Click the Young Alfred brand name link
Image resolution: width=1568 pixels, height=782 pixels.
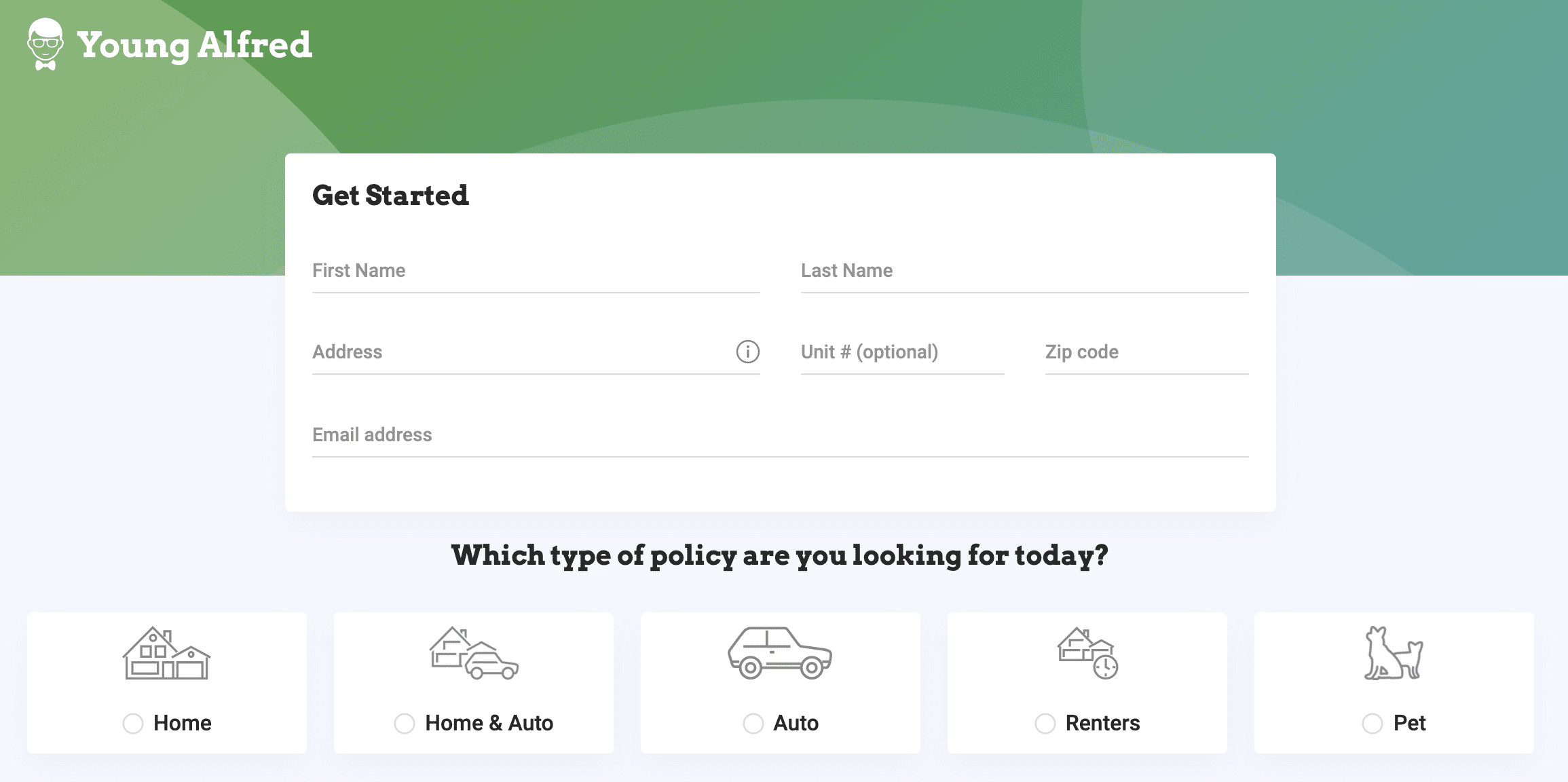pyautogui.click(x=195, y=45)
